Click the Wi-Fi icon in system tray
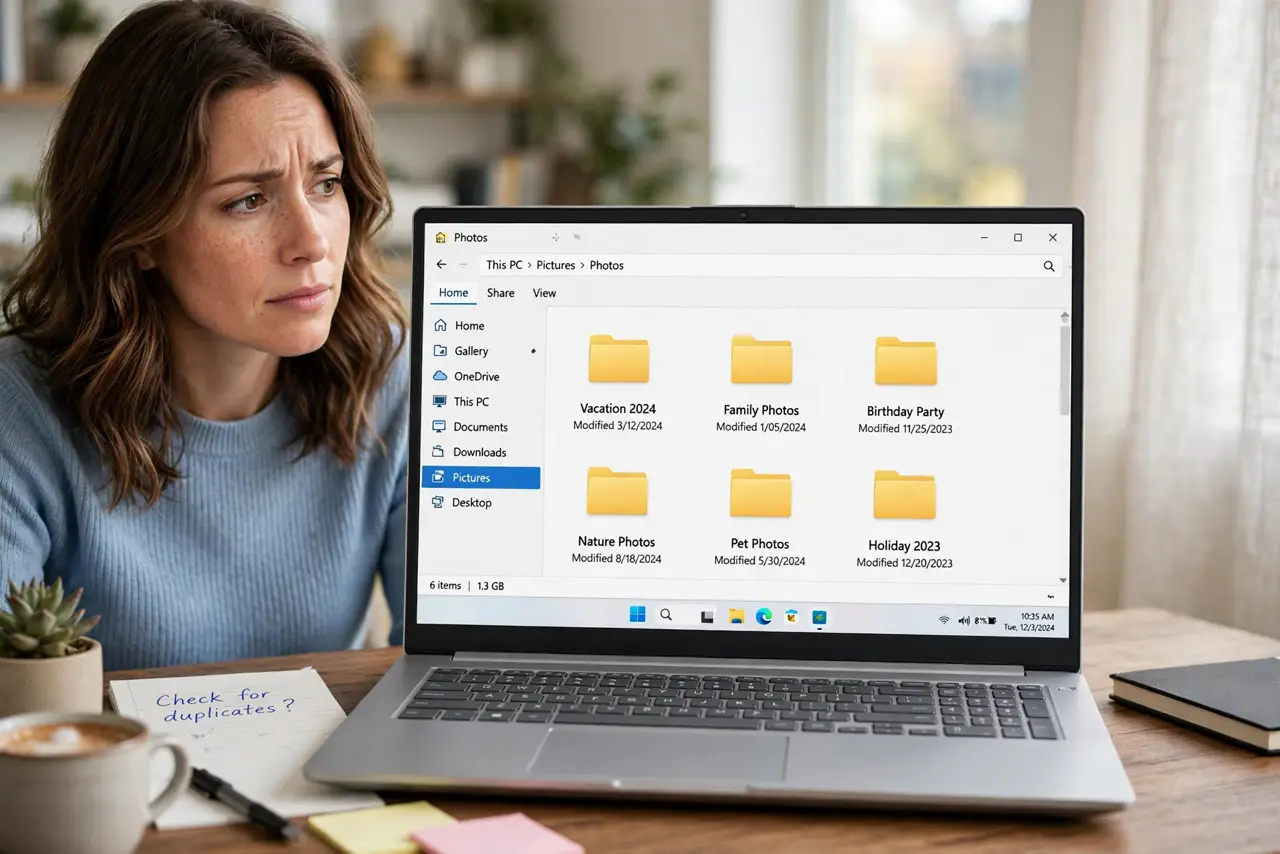1280x854 pixels. [944, 620]
